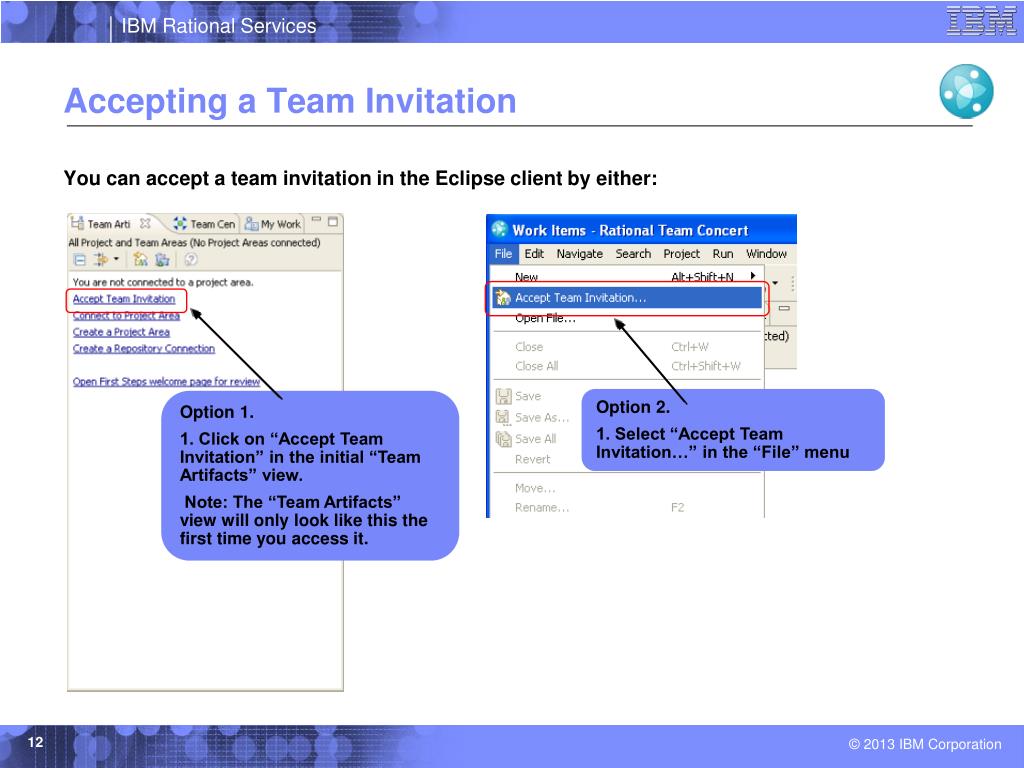Click the Save All icon in File menu
Screen dimensions: 1024x768
(504, 439)
